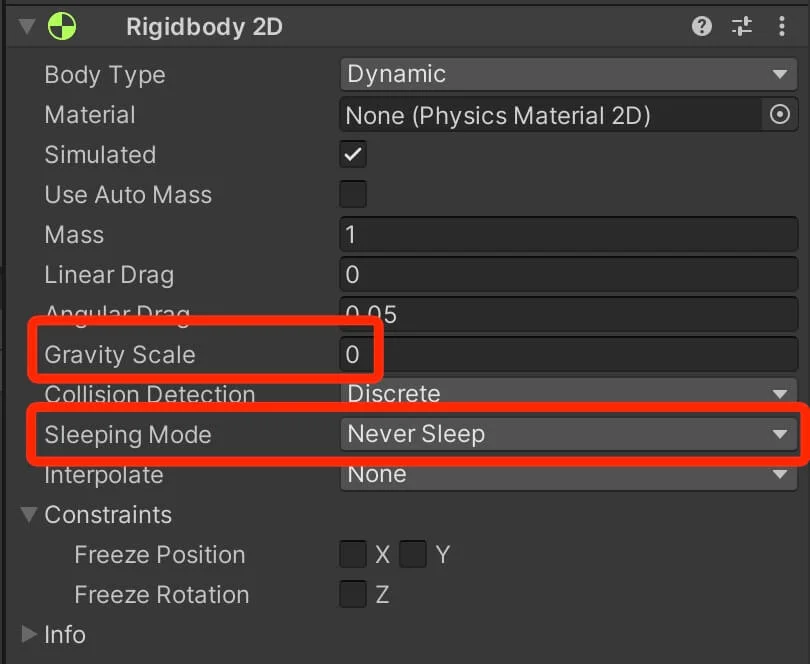
Task: Open the Body Type dropdown
Action: pyautogui.click(x=568, y=74)
